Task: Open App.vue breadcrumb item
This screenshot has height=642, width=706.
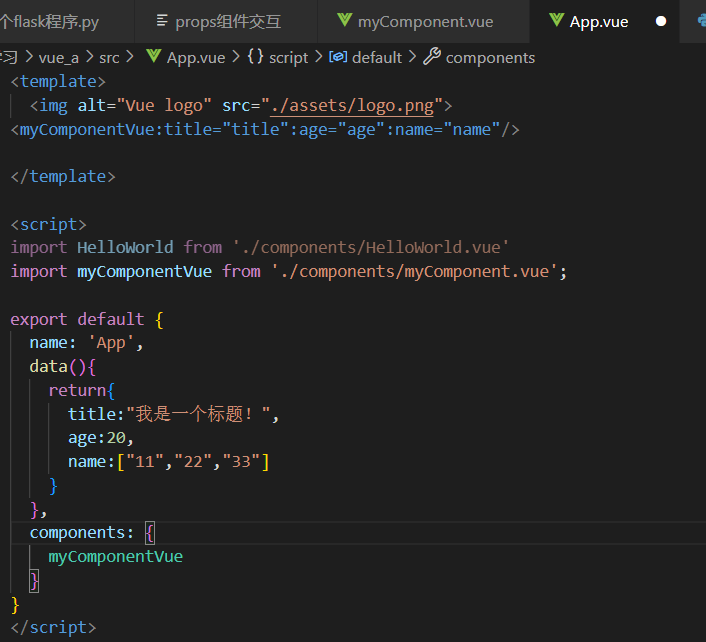Action: pyautogui.click(x=196, y=58)
